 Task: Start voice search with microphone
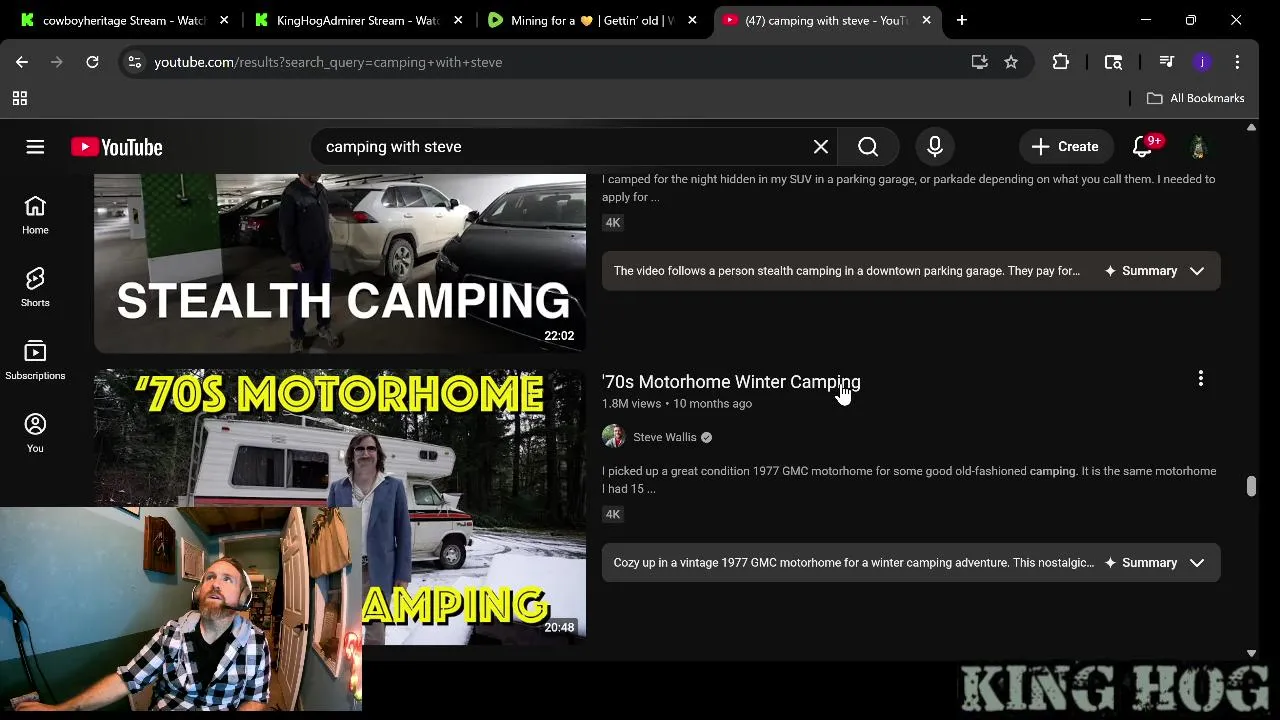pyautogui.click(x=935, y=147)
